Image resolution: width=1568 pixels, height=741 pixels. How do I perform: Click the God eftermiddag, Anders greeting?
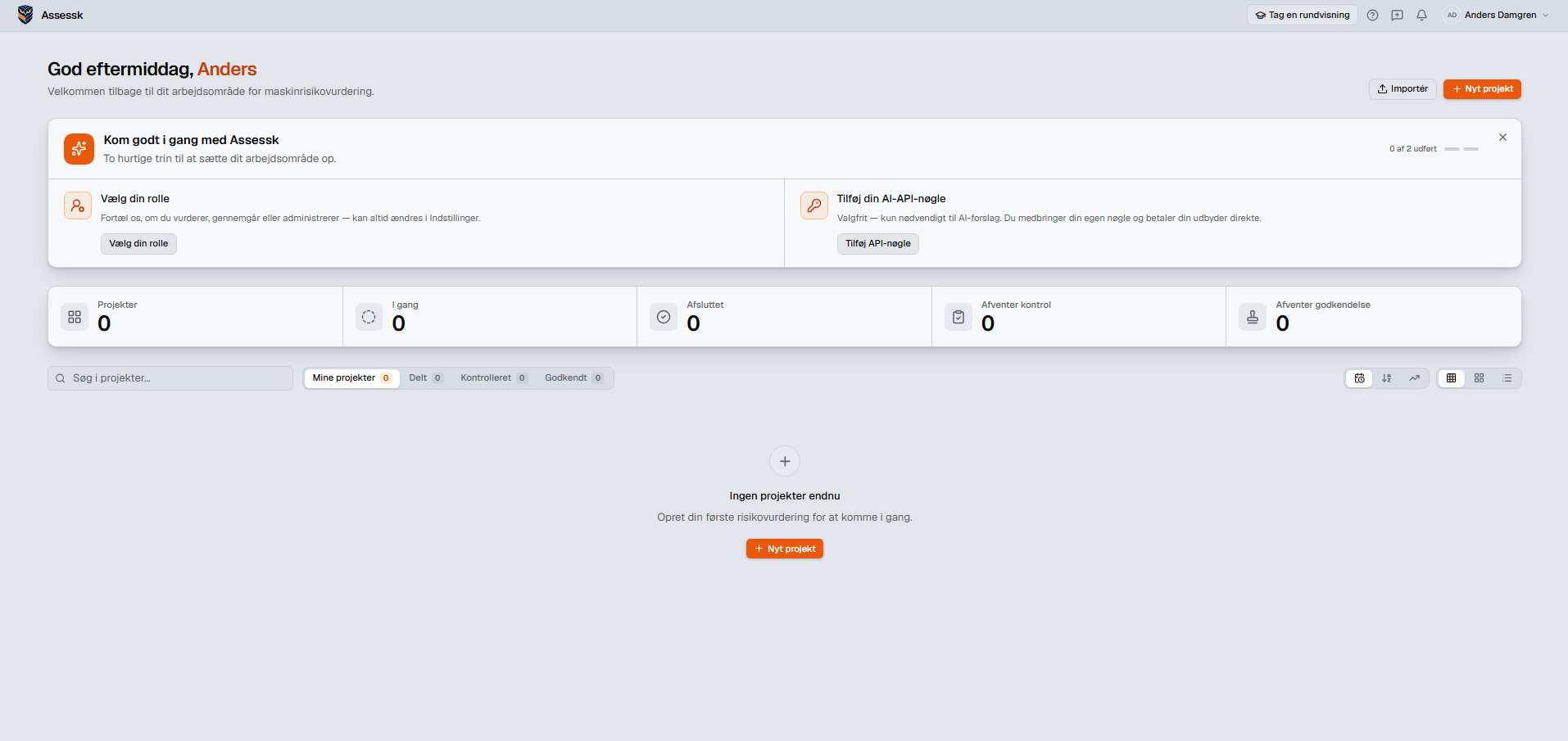coord(152,70)
